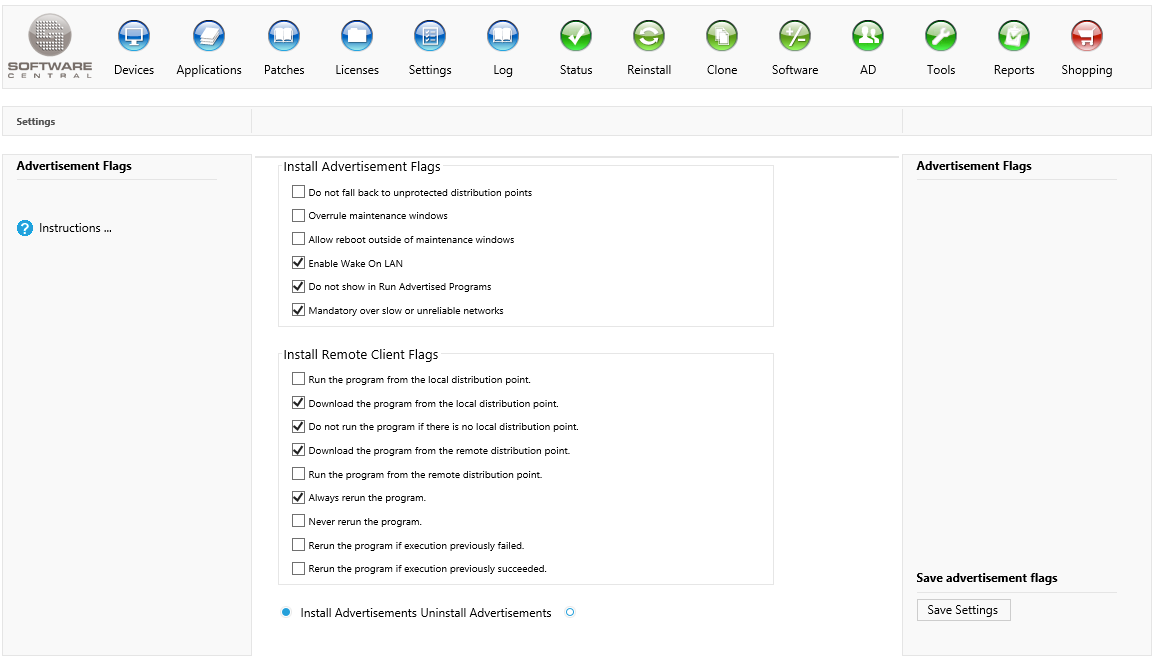
Task: Check Overrule maintenance windows
Action: pyautogui.click(x=298, y=215)
